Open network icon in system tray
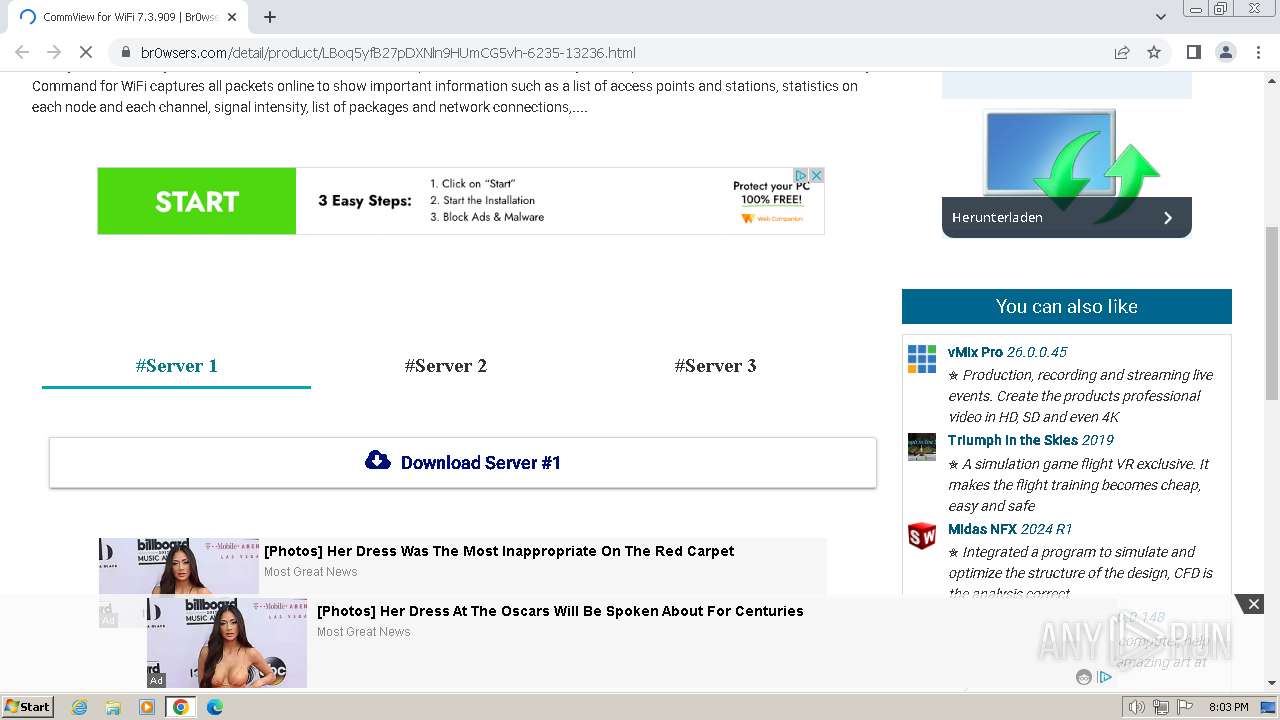This screenshot has height=720, width=1280. (x=1161, y=707)
